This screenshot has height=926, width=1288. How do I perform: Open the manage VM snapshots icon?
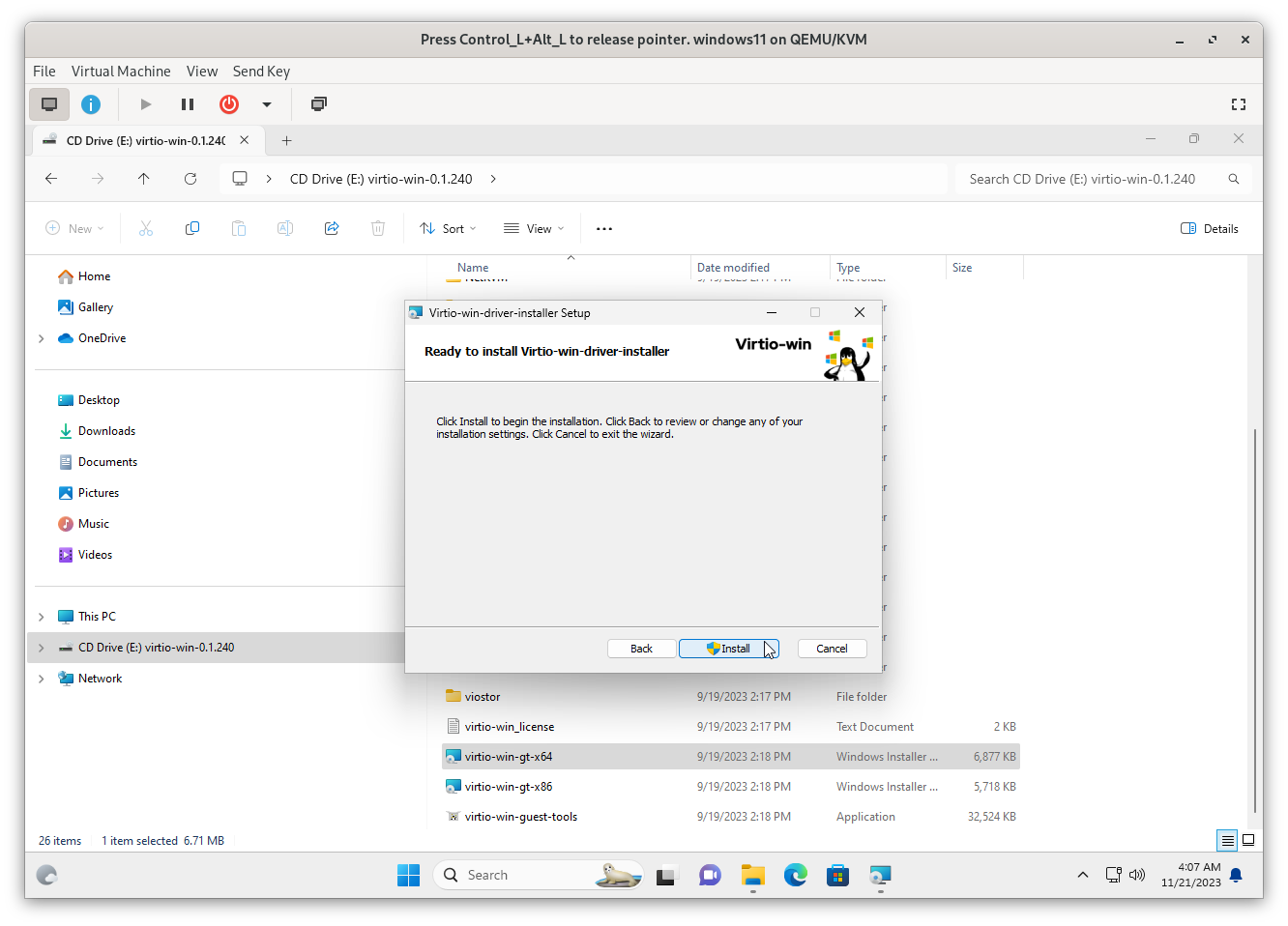319,104
